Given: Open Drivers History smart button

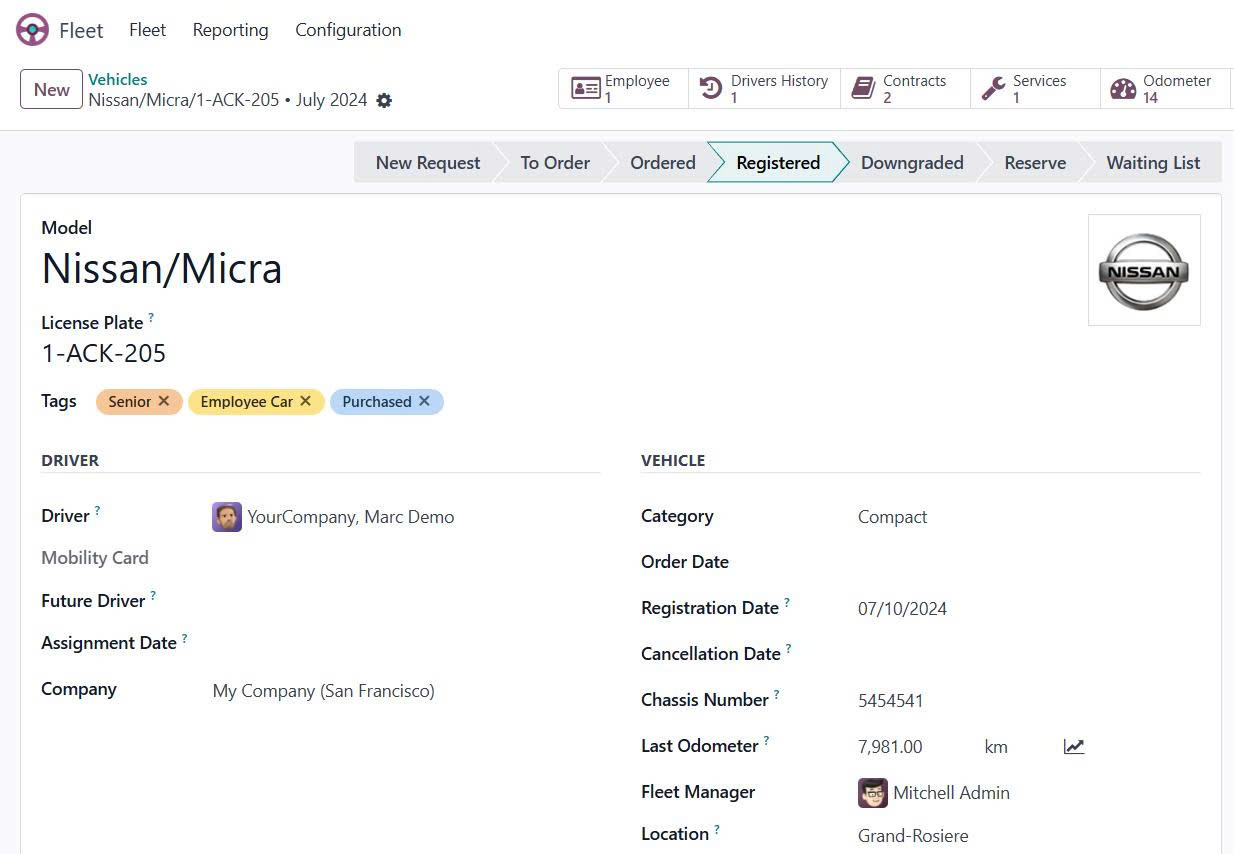Looking at the screenshot, I should point(764,89).
